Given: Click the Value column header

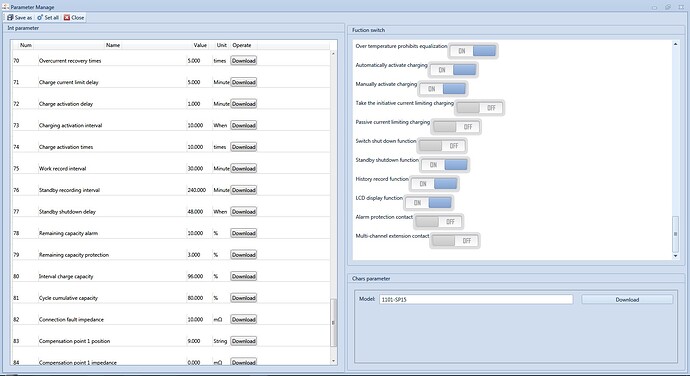Looking at the screenshot, I should (x=200, y=45).
